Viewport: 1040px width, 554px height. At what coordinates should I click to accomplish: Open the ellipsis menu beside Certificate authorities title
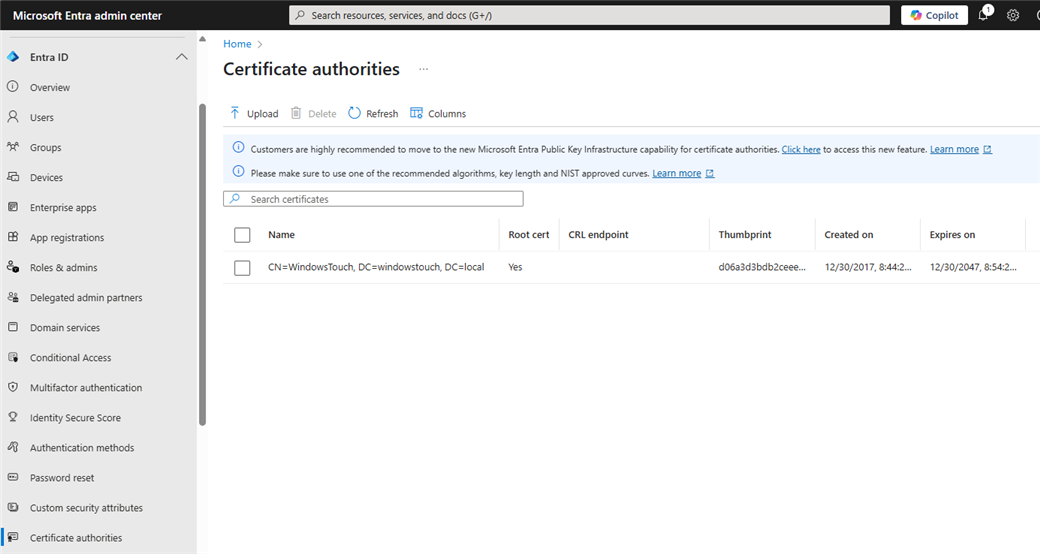[x=423, y=69]
